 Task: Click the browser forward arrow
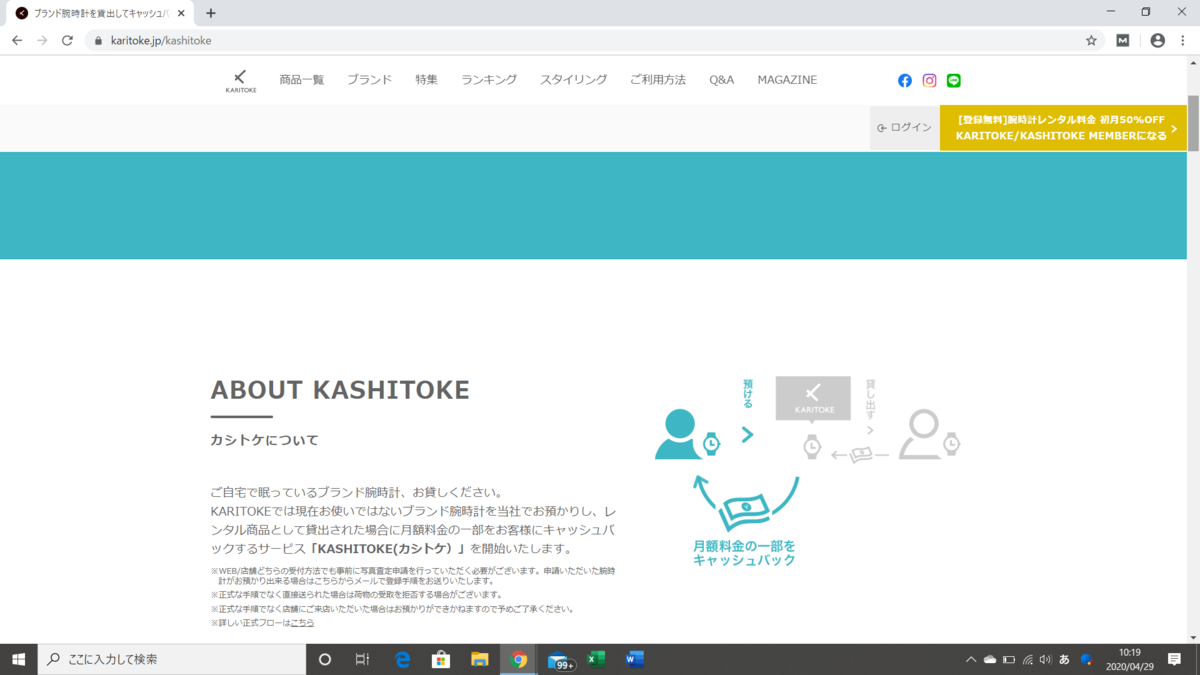[x=42, y=40]
